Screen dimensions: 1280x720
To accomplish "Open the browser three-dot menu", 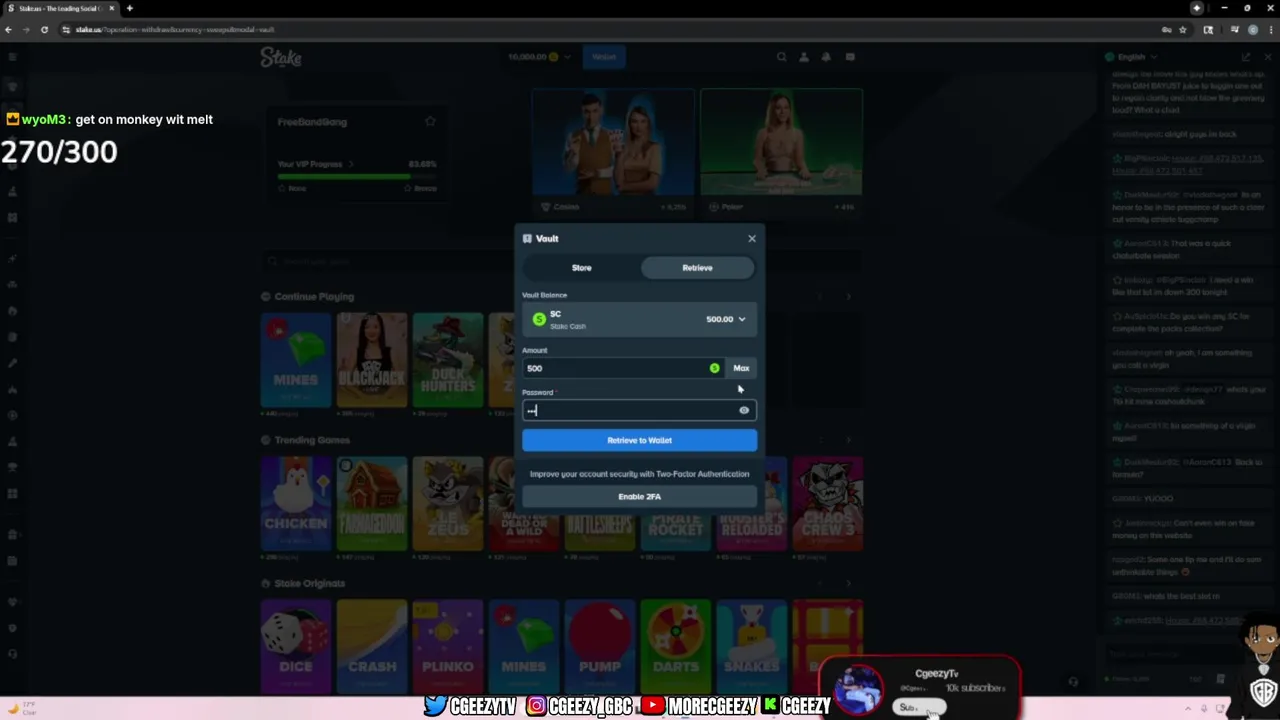I will (x=1271, y=30).
